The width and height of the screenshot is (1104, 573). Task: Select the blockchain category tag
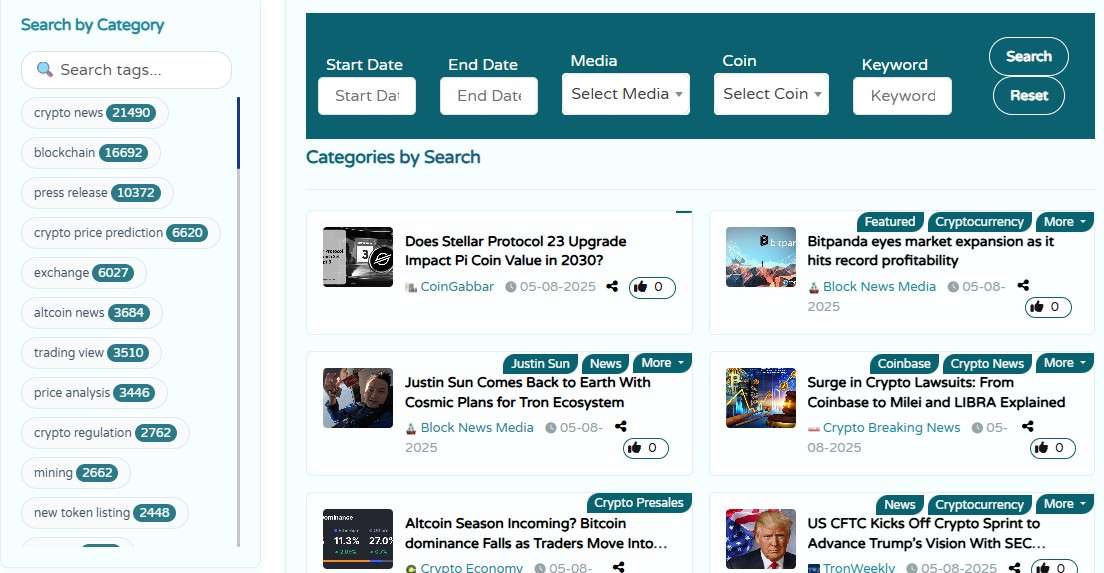(91, 153)
